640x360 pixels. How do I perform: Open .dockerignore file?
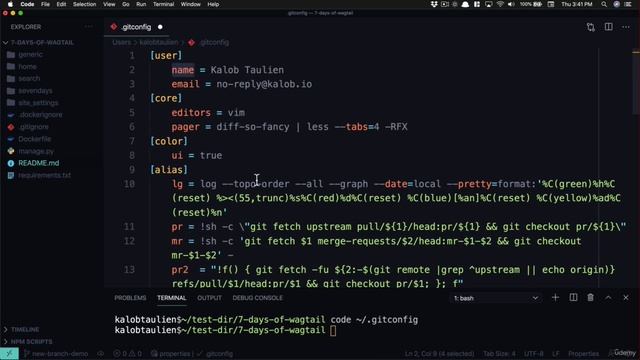tap(40, 115)
